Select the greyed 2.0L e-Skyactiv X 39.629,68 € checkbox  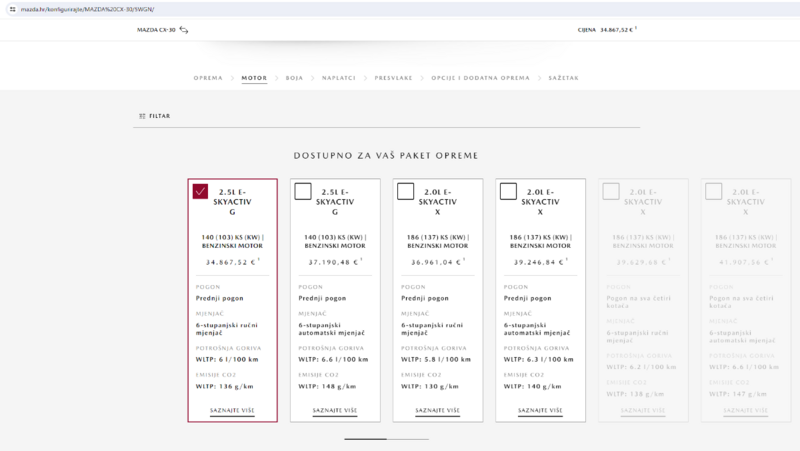click(x=610, y=191)
